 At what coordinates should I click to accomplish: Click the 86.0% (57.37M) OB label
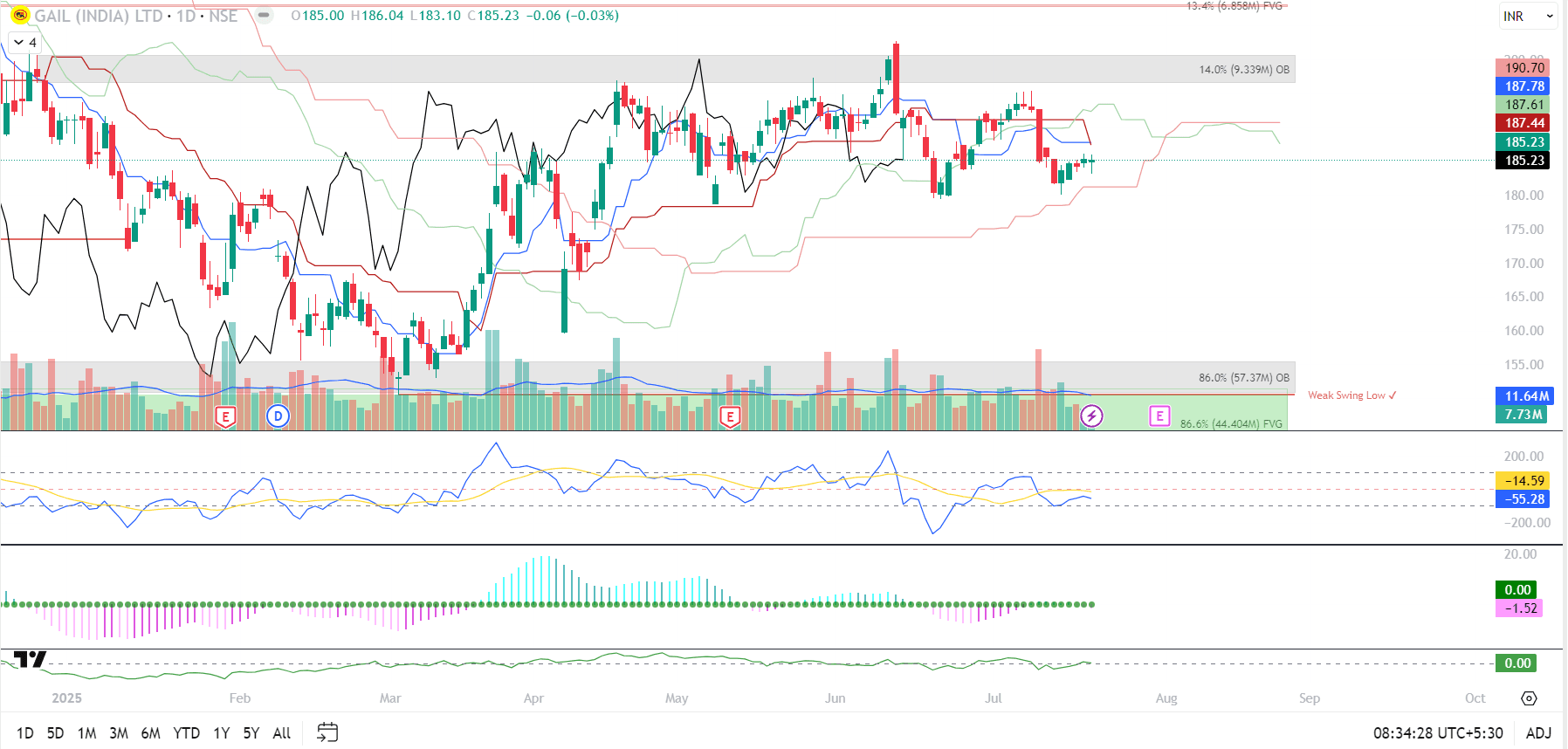click(x=1244, y=378)
